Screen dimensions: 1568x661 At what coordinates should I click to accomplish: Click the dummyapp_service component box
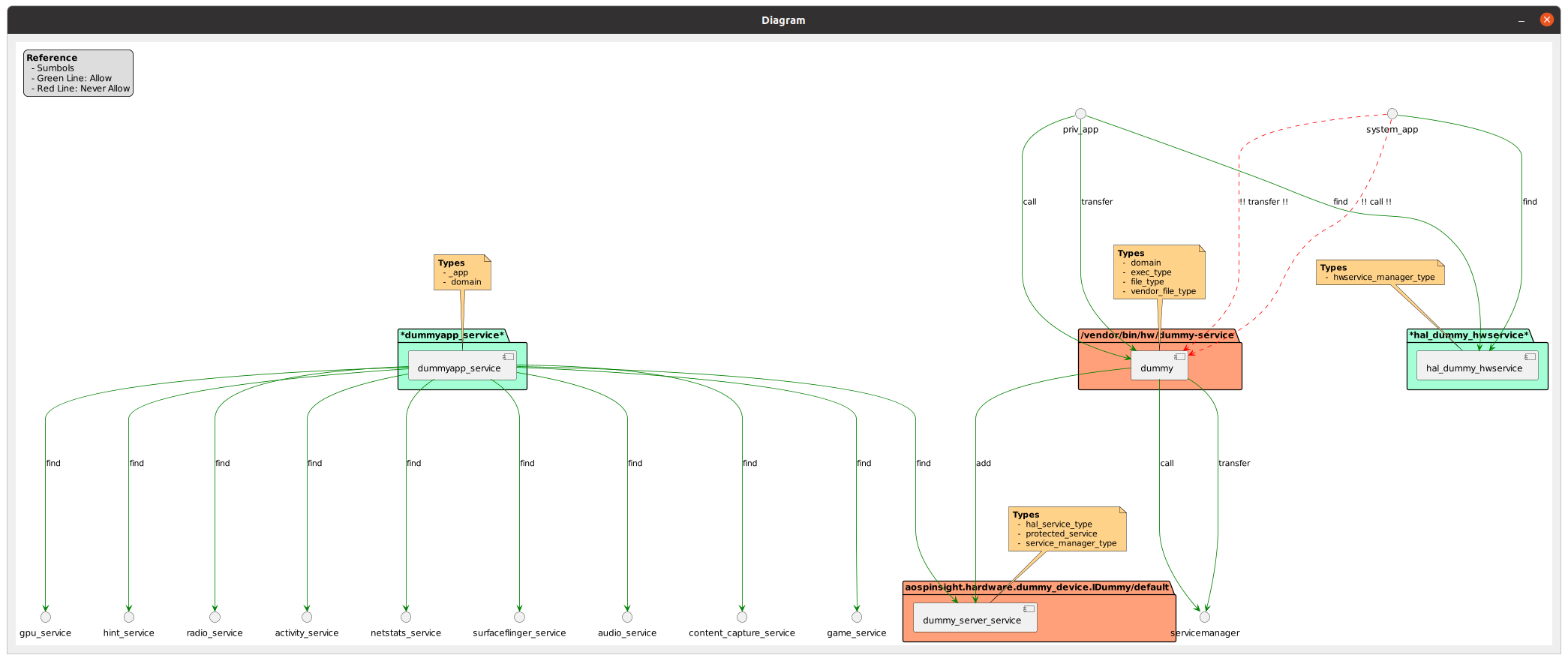click(462, 365)
